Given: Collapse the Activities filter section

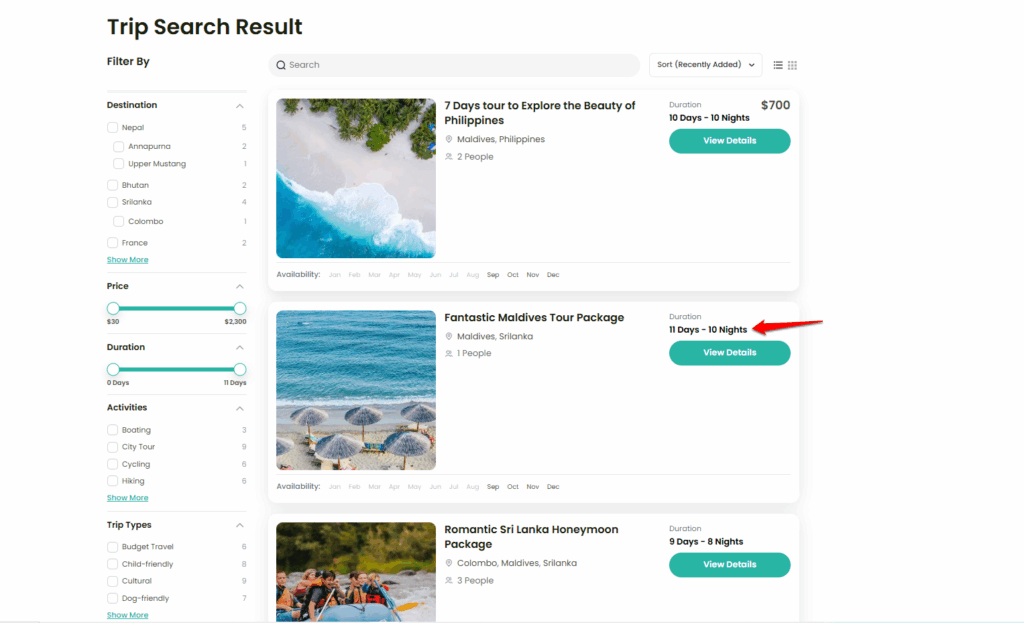Looking at the screenshot, I should pos(240,408).
